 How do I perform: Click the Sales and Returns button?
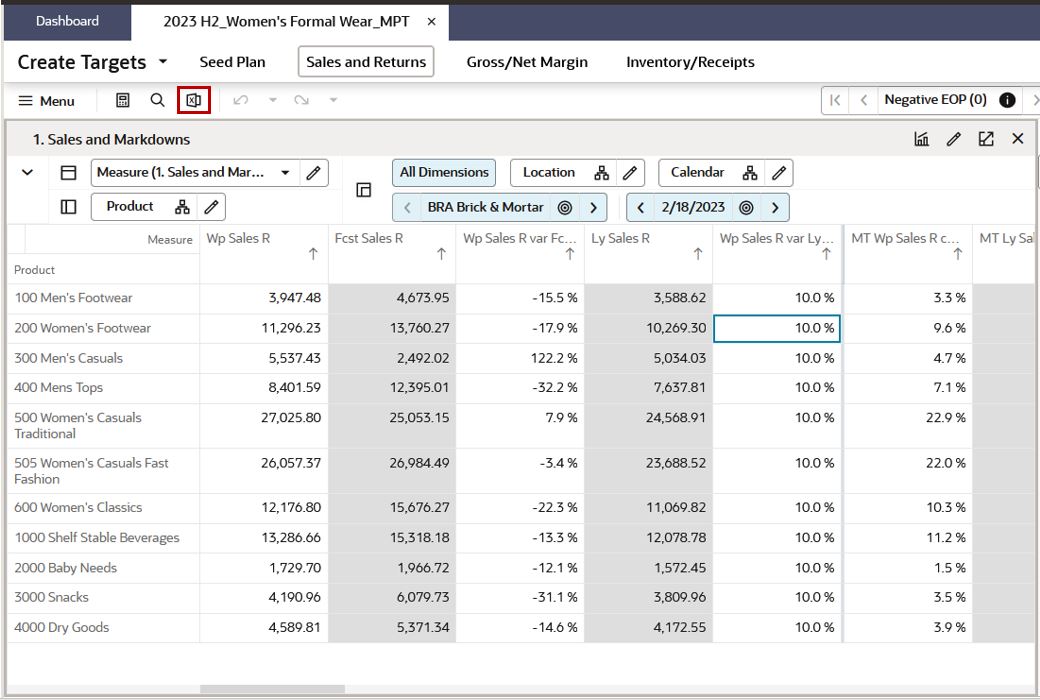click(366, 61)
